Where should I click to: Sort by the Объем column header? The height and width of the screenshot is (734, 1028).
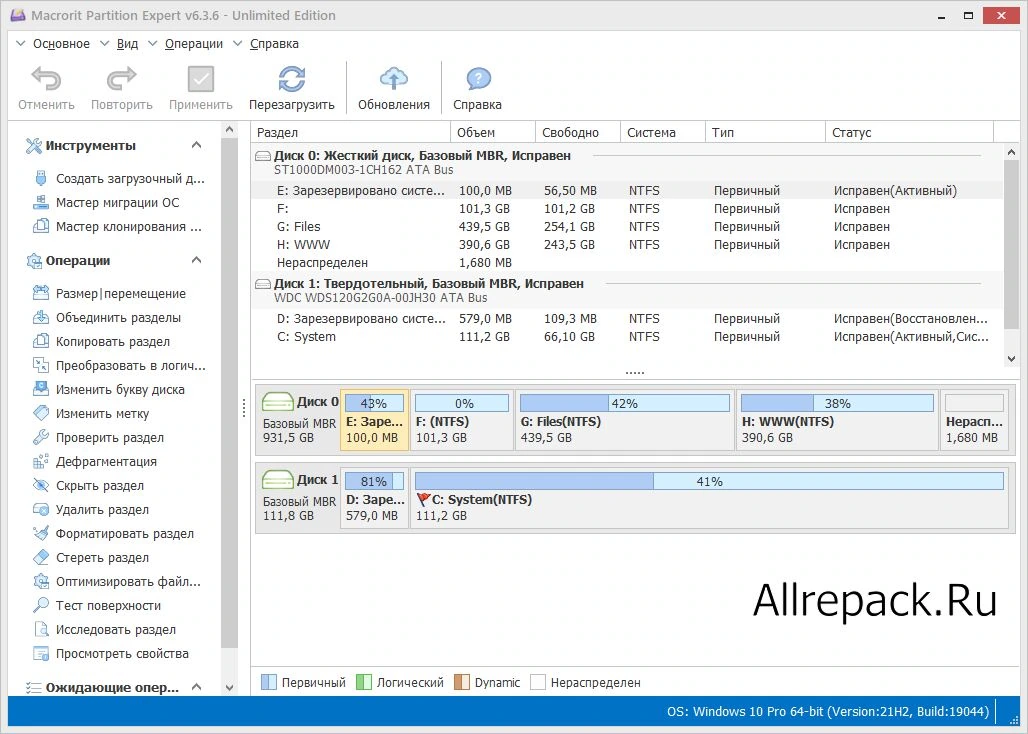tap(493, 132)
